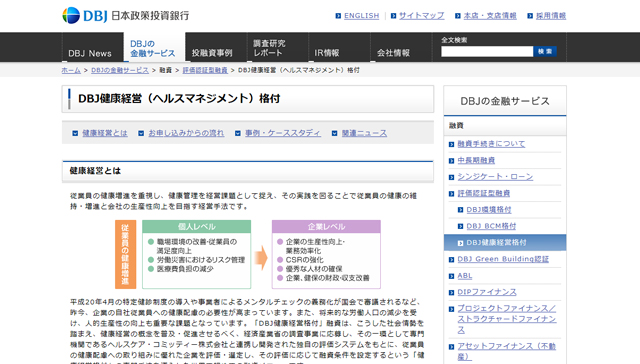Image resolution: width=640 pixels, height=364 pixels.
Task: Click the 個人レベル diagram box
Action: click(x=196, y=254)
